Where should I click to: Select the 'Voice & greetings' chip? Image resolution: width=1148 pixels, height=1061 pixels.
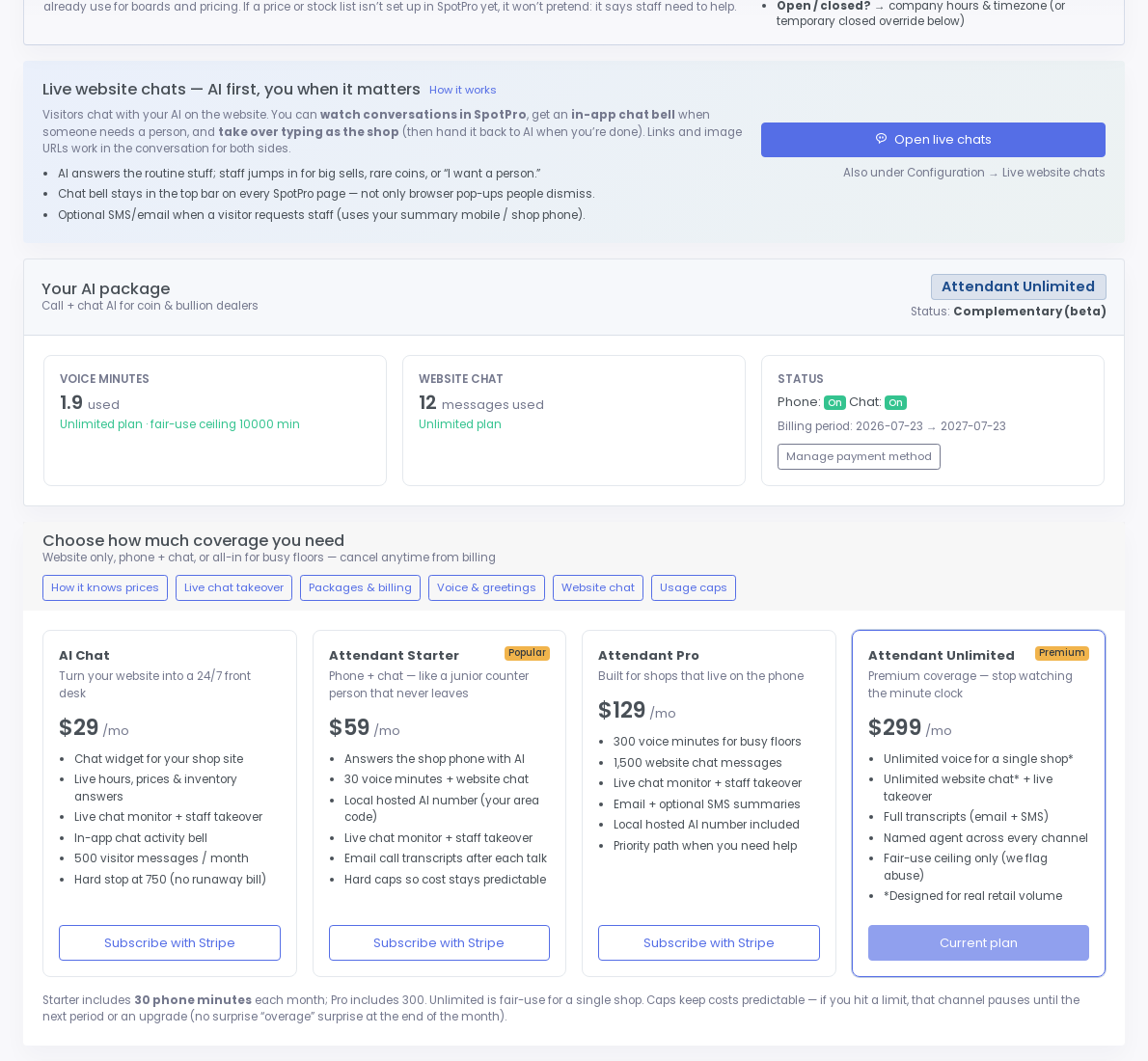pyautogui.click(x=486, y=588)
